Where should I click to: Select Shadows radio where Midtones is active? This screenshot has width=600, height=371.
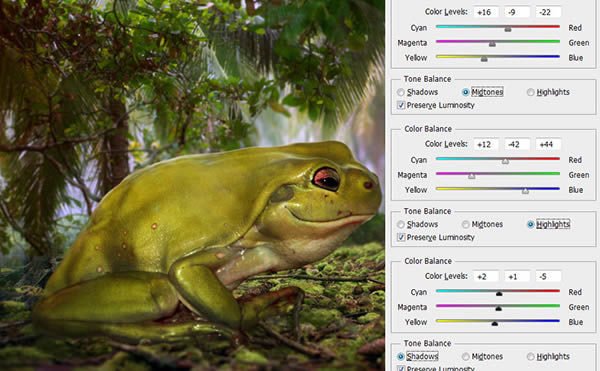[401, 92]
